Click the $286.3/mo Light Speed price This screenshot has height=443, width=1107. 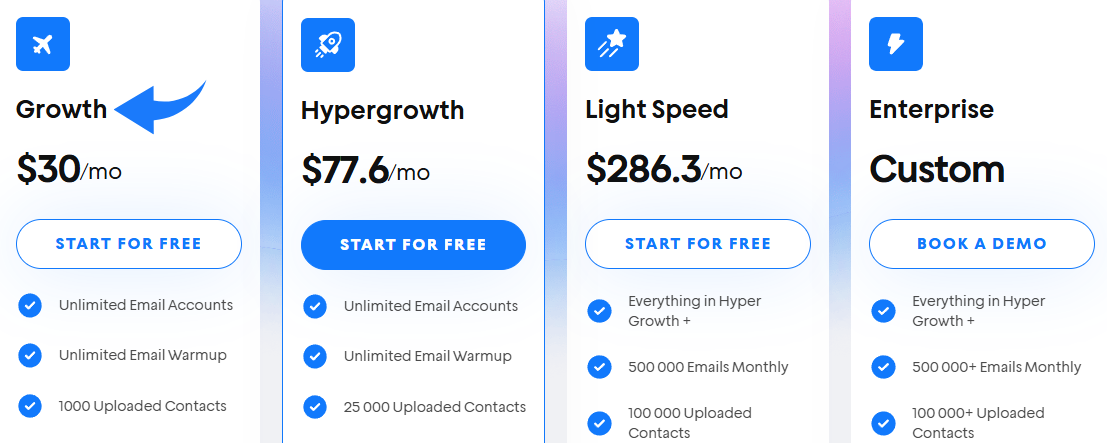[663, 170]
